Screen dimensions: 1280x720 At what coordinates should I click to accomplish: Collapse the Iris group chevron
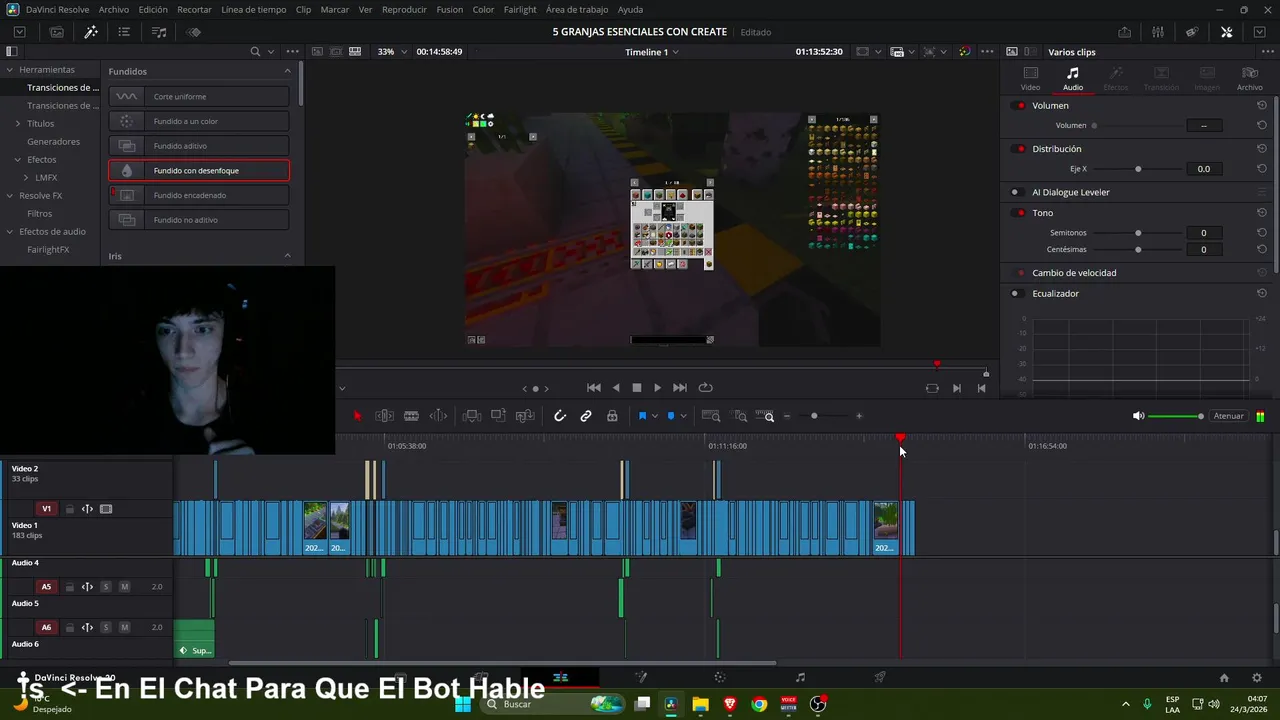coord(288,256)
